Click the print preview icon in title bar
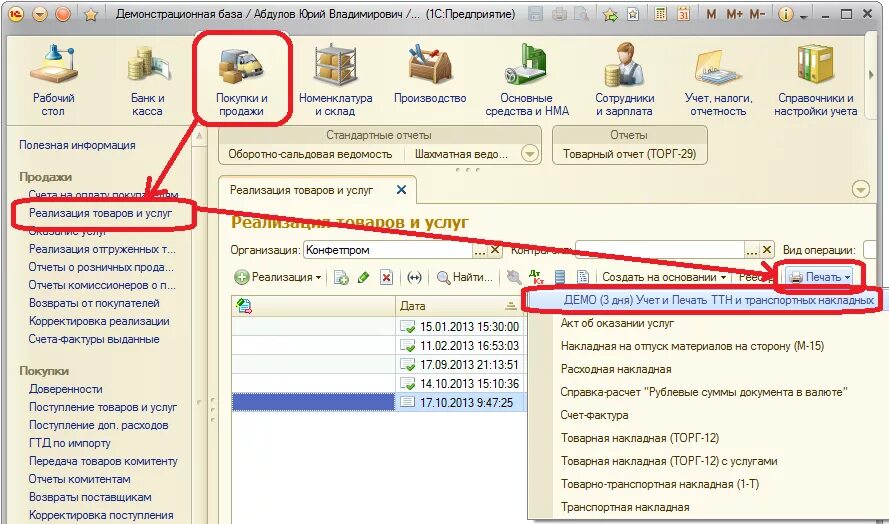 pos(581,14)
